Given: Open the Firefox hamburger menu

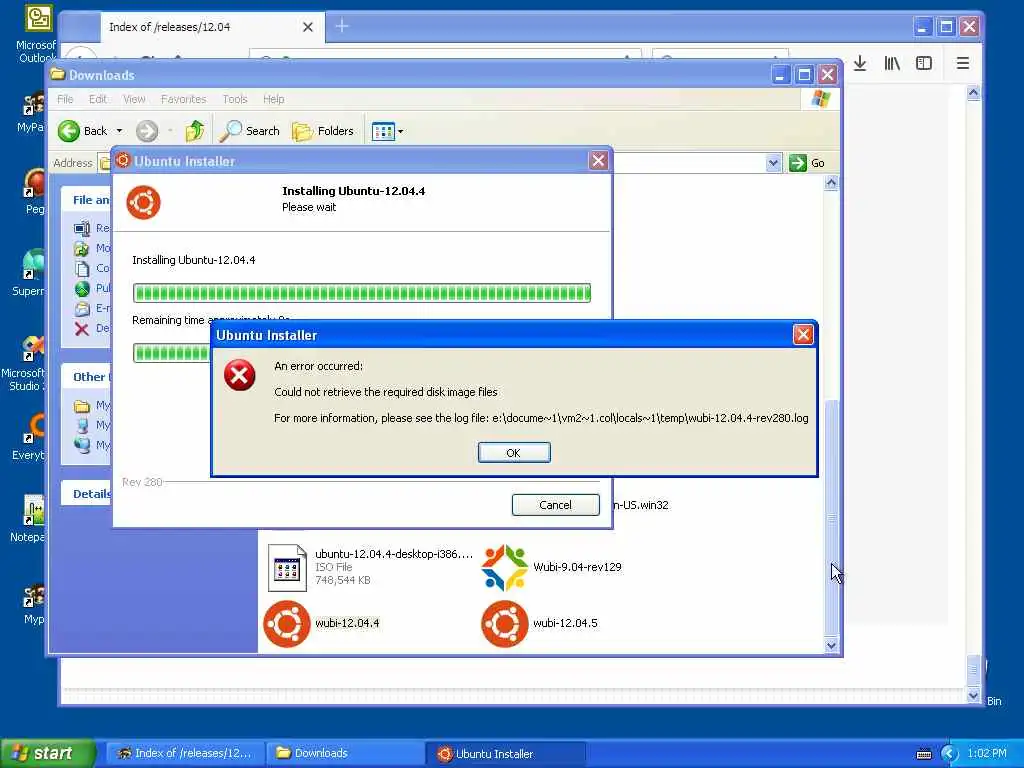Looking at the screenshot, I should (x=963, y=63).
